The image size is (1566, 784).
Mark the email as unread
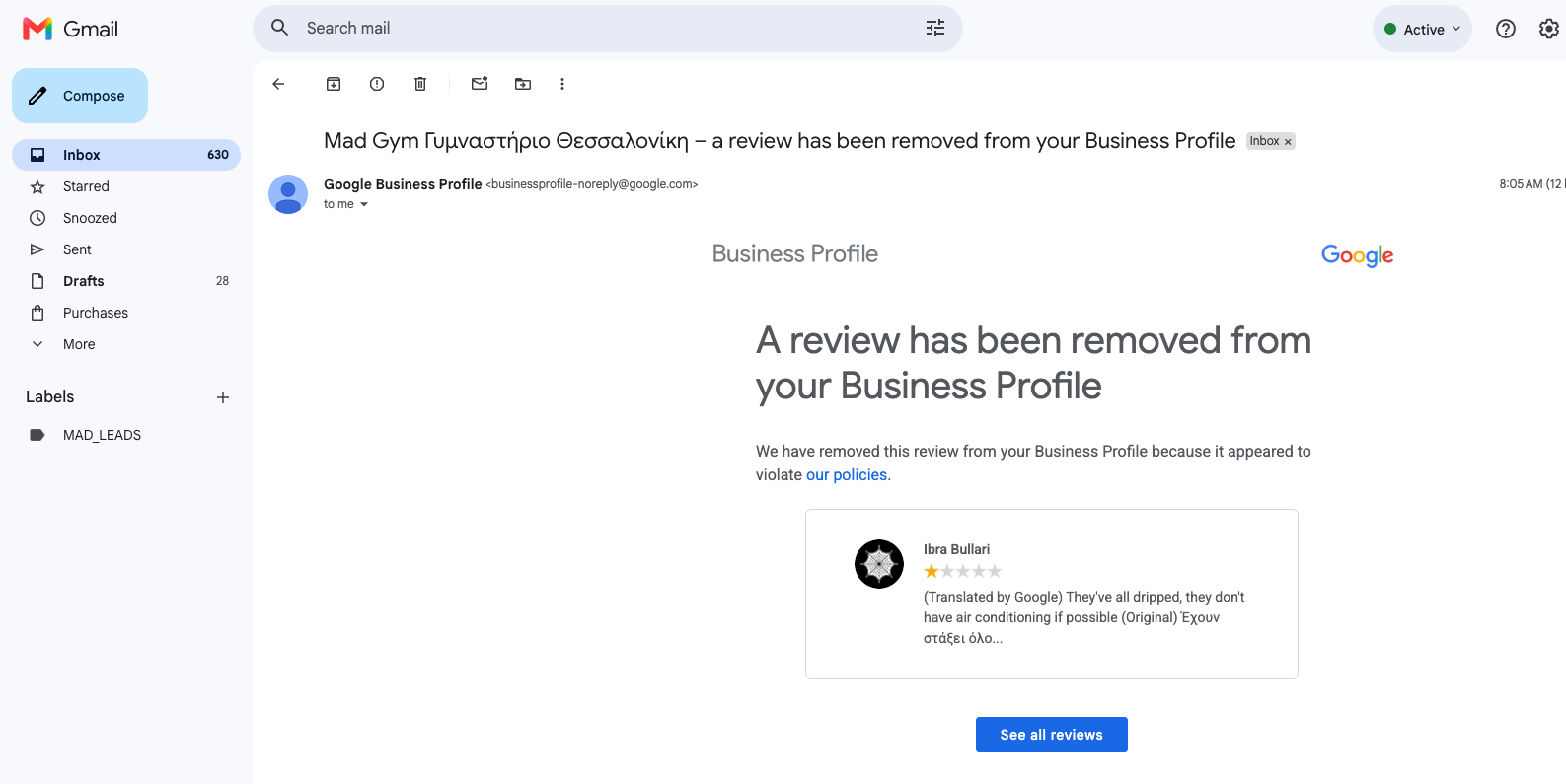pyautogui.click(x=480, y=84)
